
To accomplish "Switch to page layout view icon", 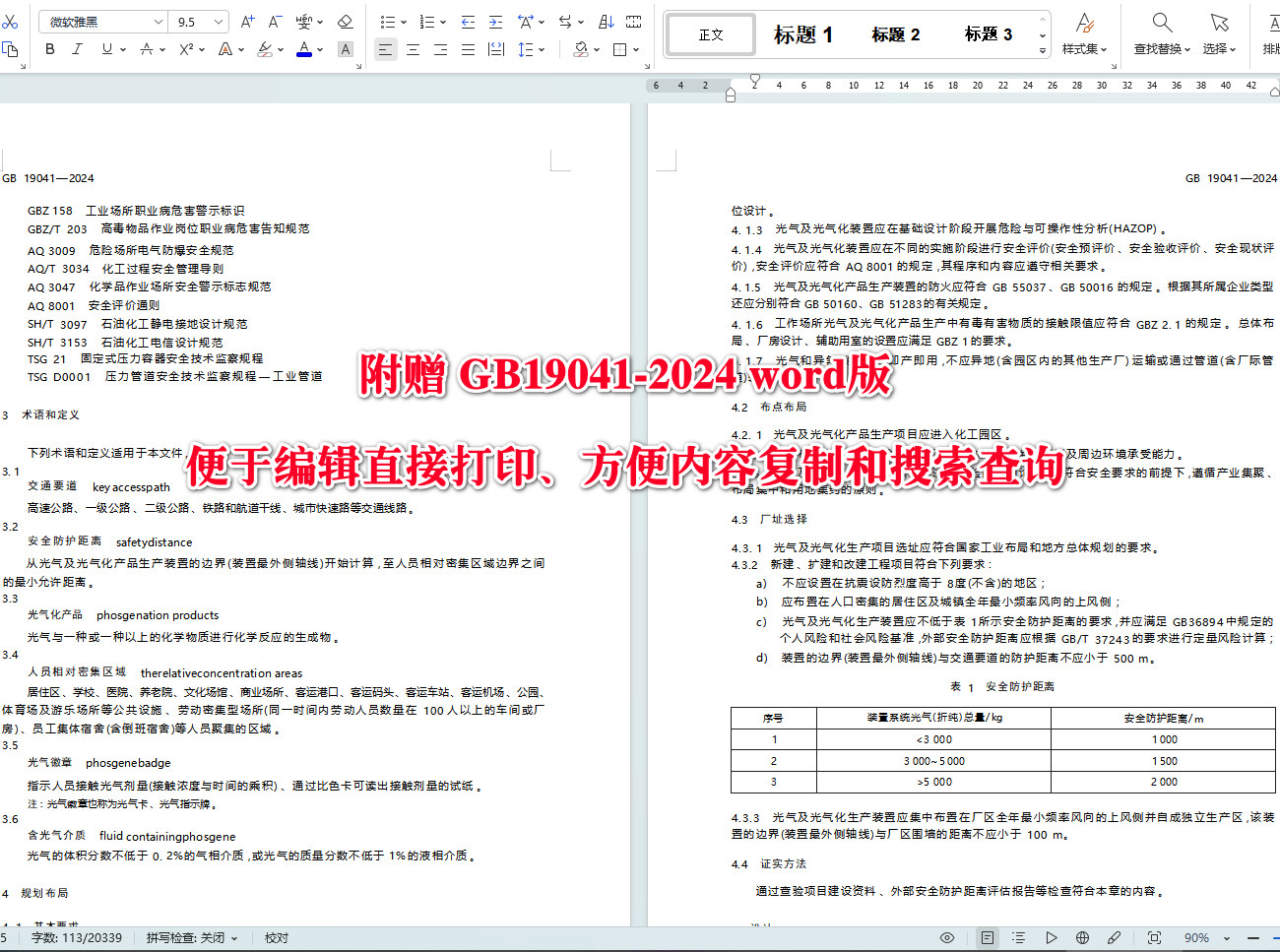I will 988,938.
